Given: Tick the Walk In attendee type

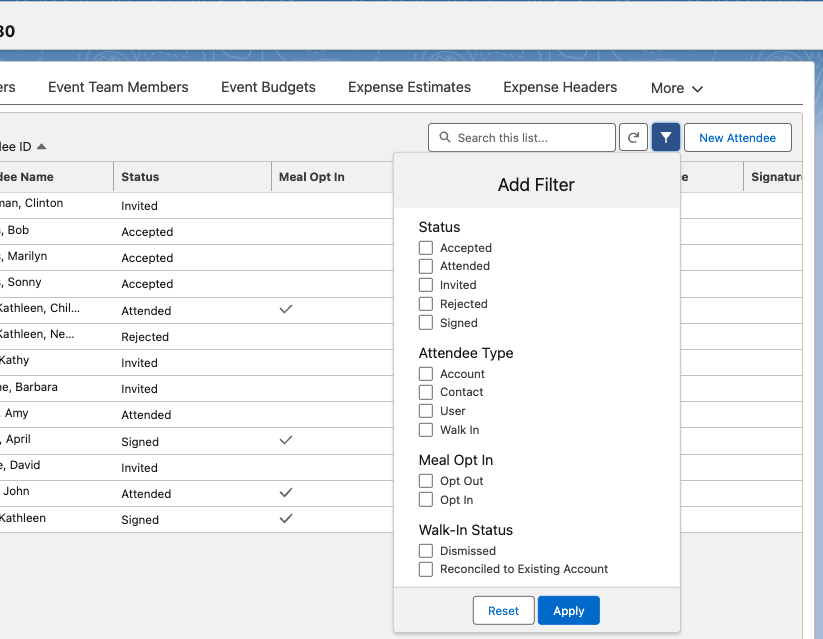Looking at the screenshot, I should pos(426,430).
